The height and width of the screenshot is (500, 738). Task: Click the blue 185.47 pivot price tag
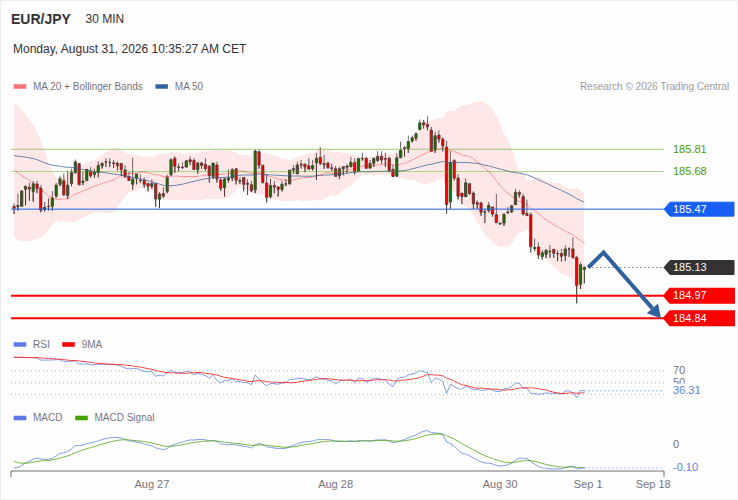(699, 209)
